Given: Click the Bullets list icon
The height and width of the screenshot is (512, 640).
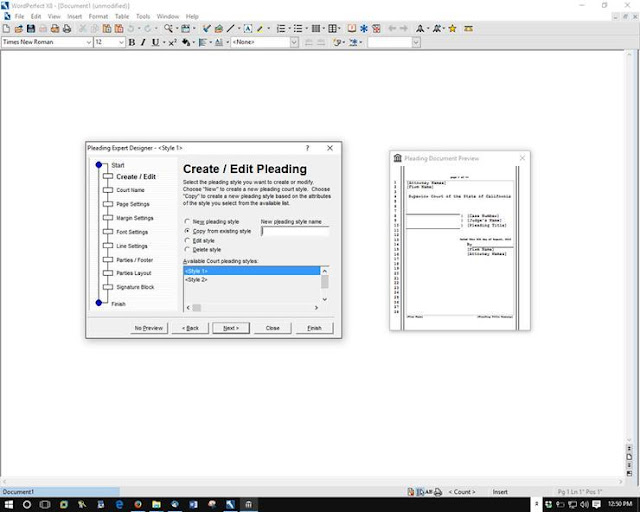Looking at the screenshot, I should [x=298, y=29].
